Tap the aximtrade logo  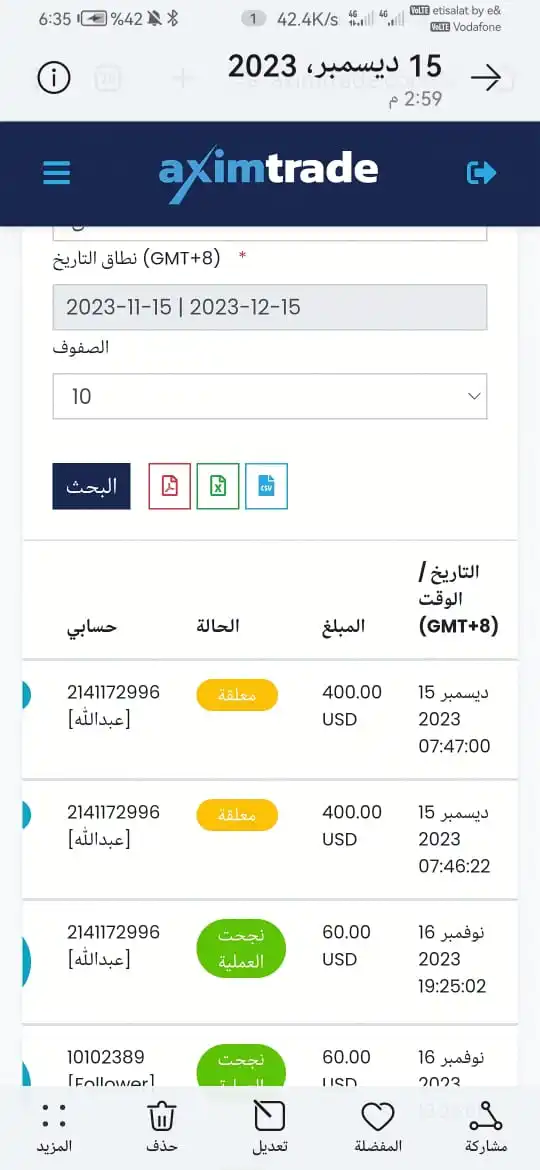(269, 173)
